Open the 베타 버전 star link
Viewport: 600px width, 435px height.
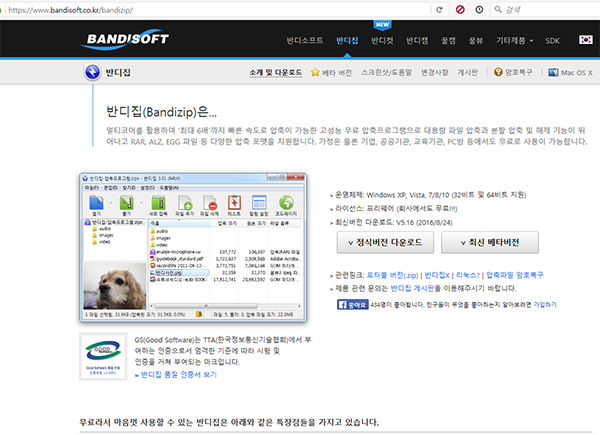(x=331, y=72)
